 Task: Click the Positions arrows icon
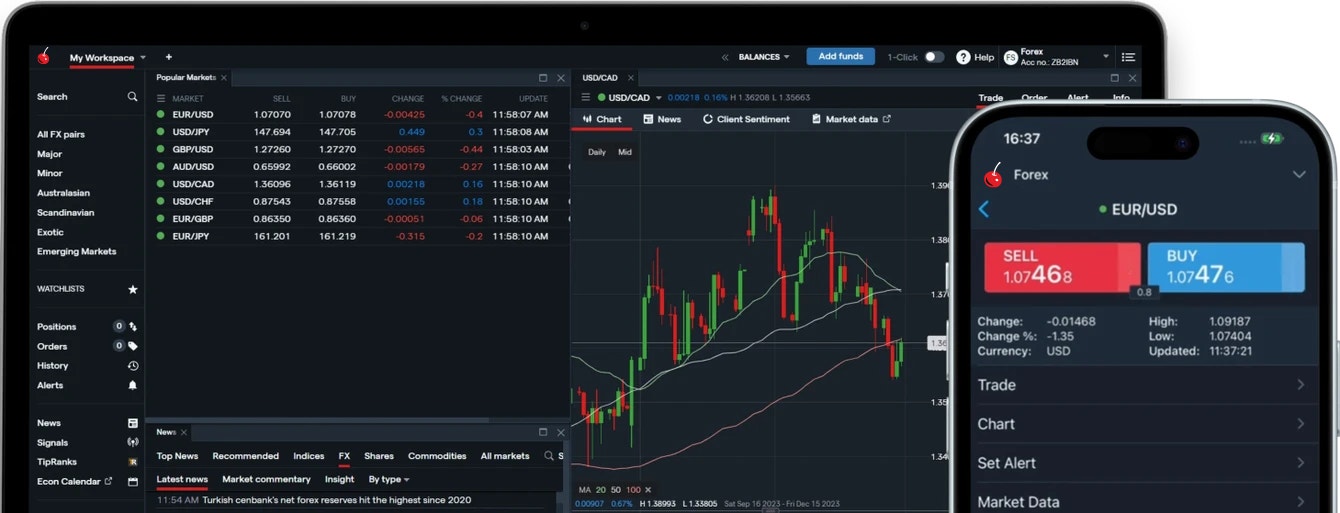pyautogui.click(x=133, y=327)
